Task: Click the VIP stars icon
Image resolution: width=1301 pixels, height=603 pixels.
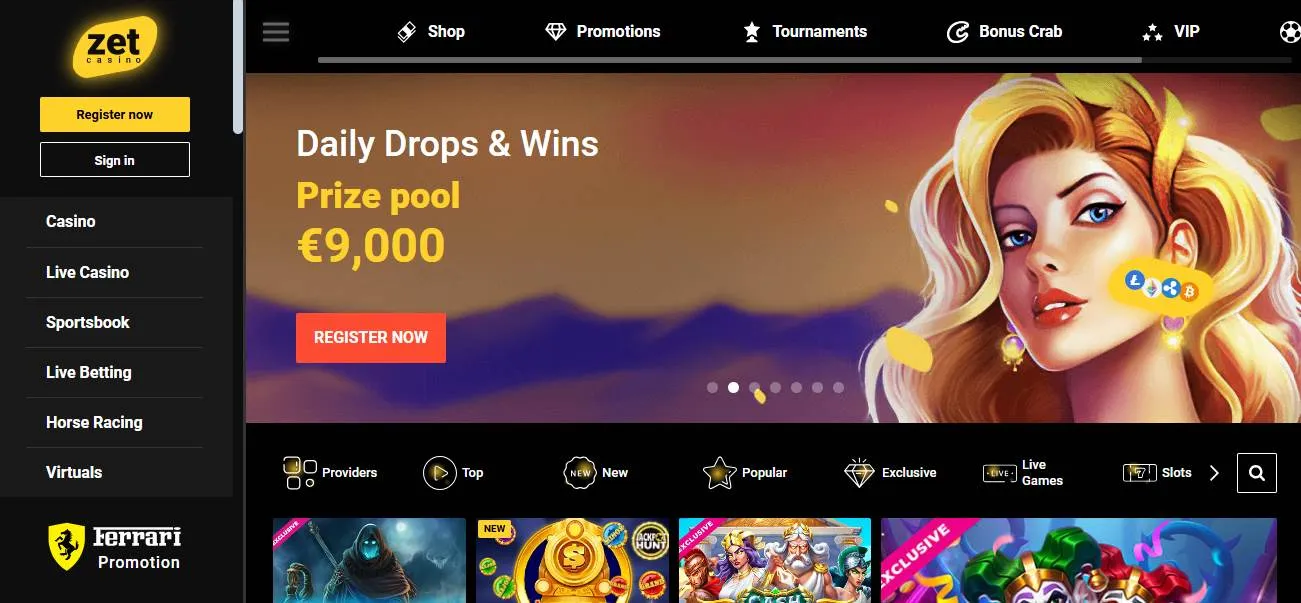Action: pyautogui.click(x=1152, y=32)
